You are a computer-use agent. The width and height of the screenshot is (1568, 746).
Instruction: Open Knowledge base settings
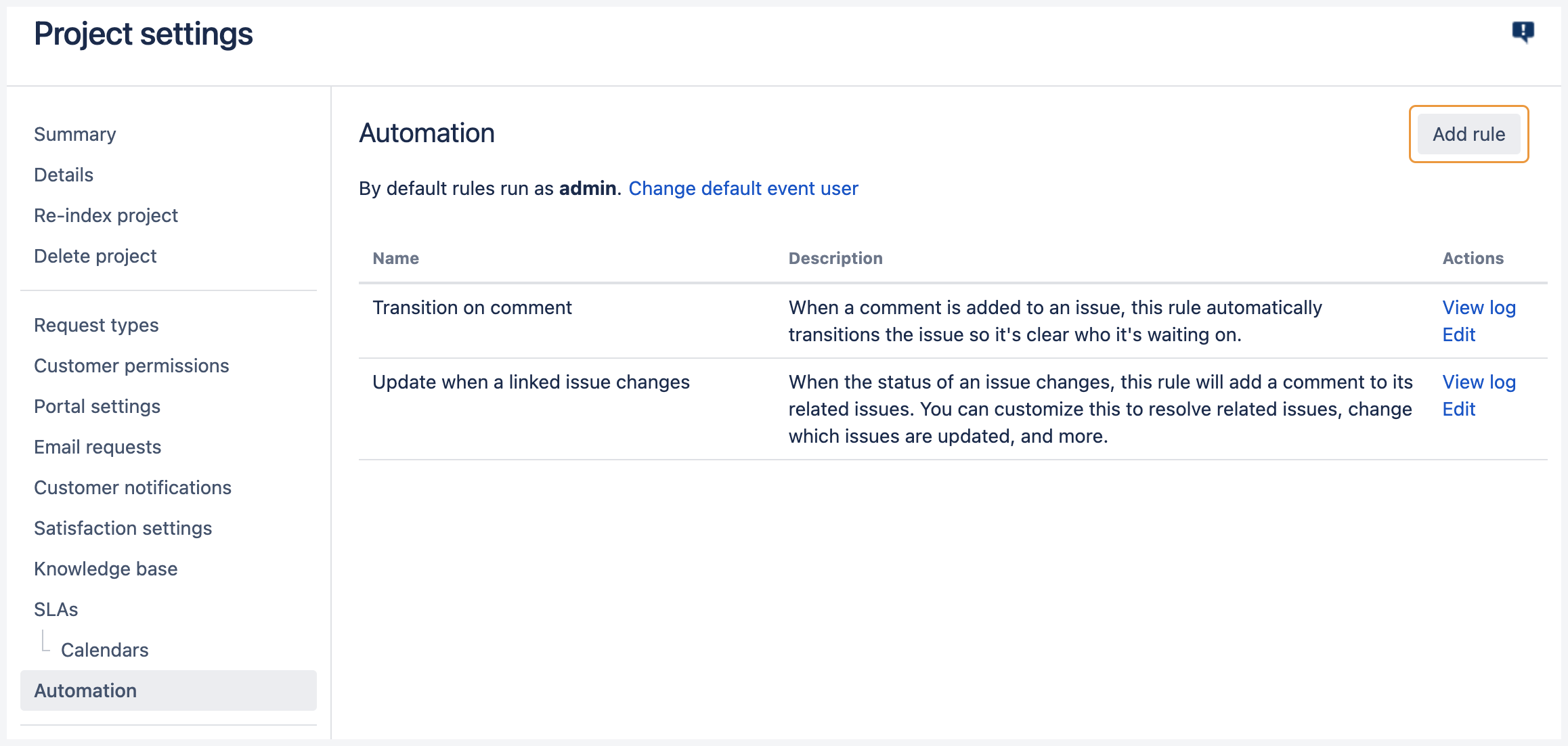pos(106,569)
